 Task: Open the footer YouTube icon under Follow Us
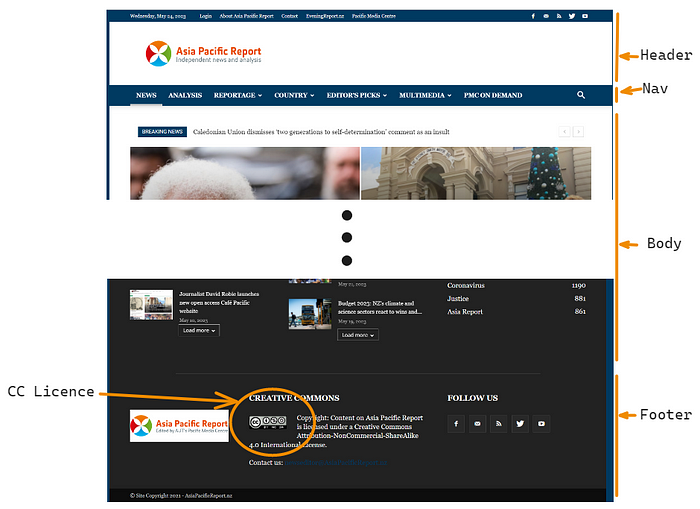point(541,424)
